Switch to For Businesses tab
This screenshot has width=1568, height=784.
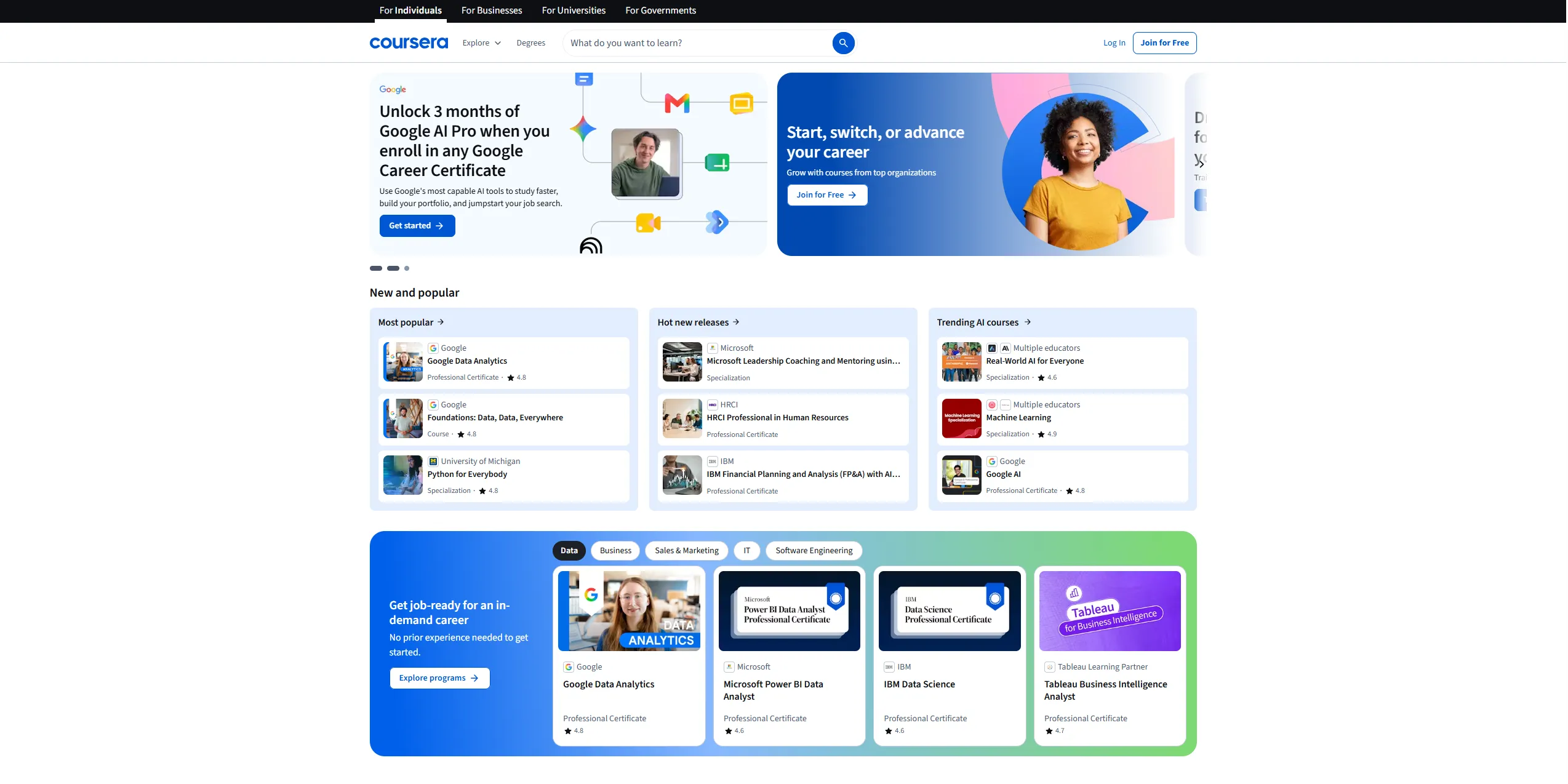tap(492, 10)
